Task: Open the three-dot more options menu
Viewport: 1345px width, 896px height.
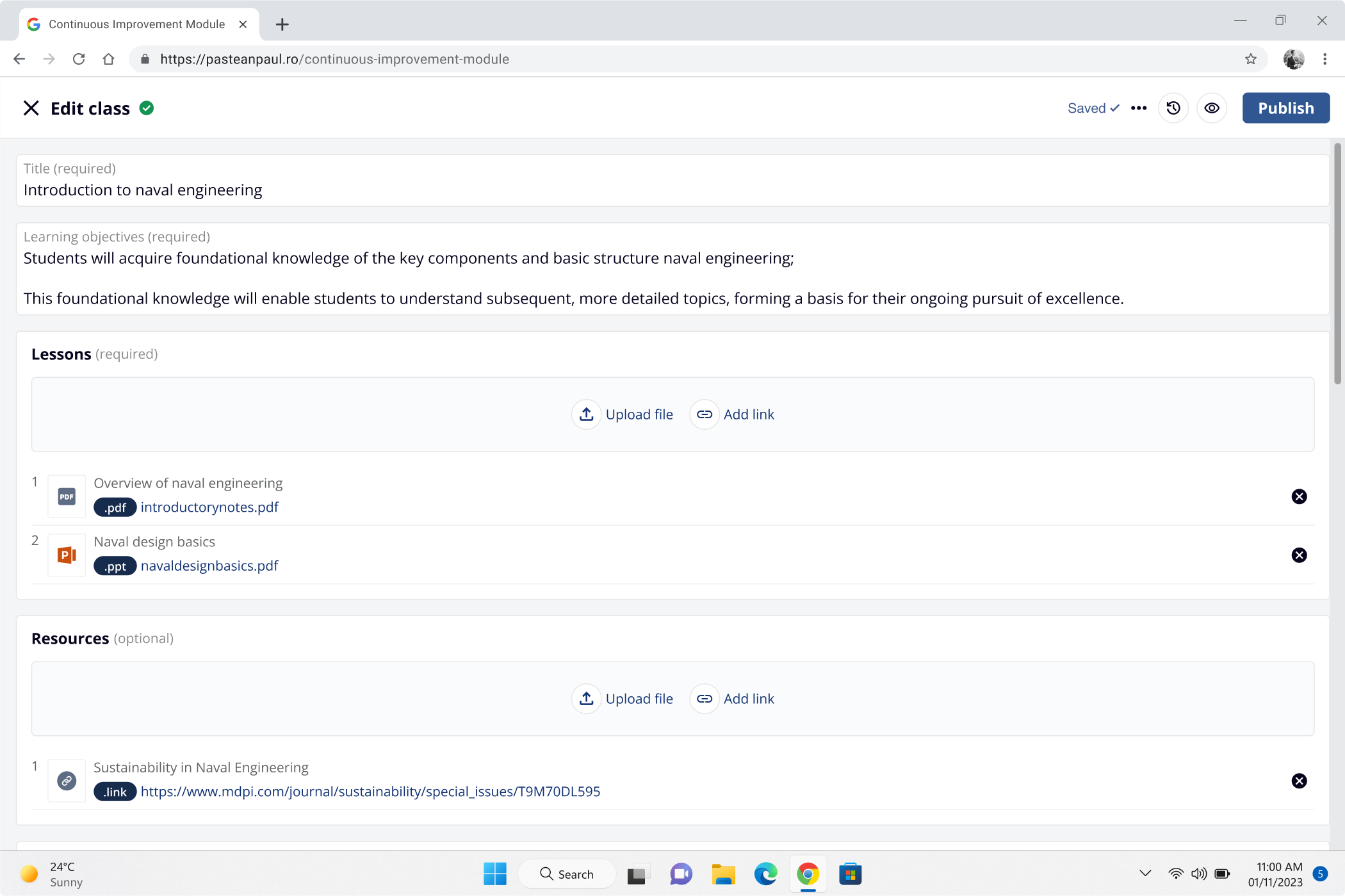Action: click(1138, 108)
